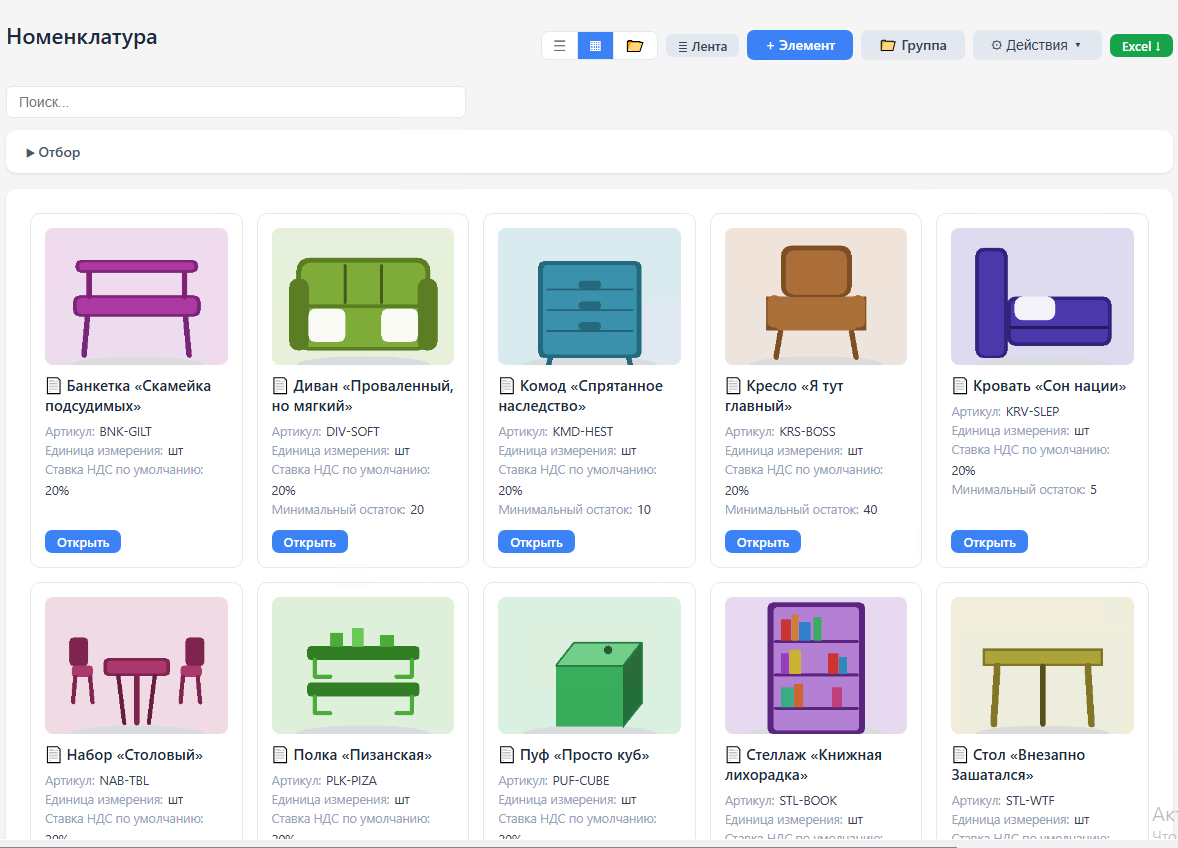Click the Номенклатура page heading
The height and width of the screenshot is (848, 1178).
coord(82,37)
